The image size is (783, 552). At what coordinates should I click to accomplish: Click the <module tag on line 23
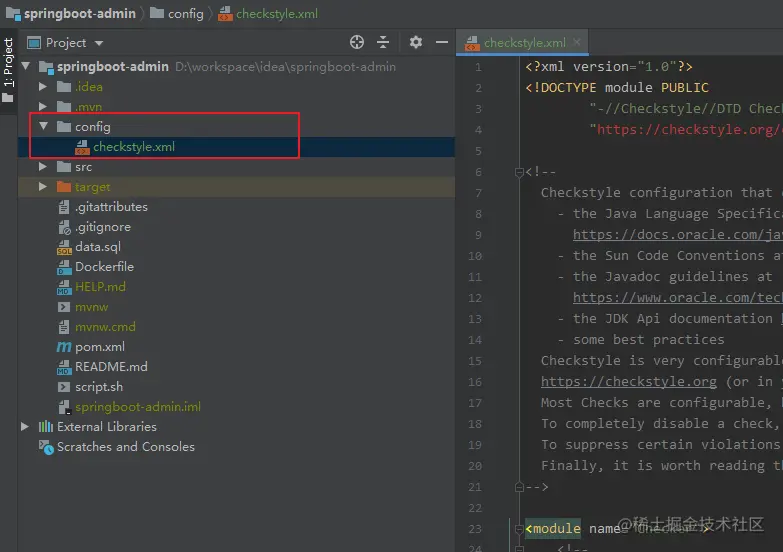click(x=553, y=529)
